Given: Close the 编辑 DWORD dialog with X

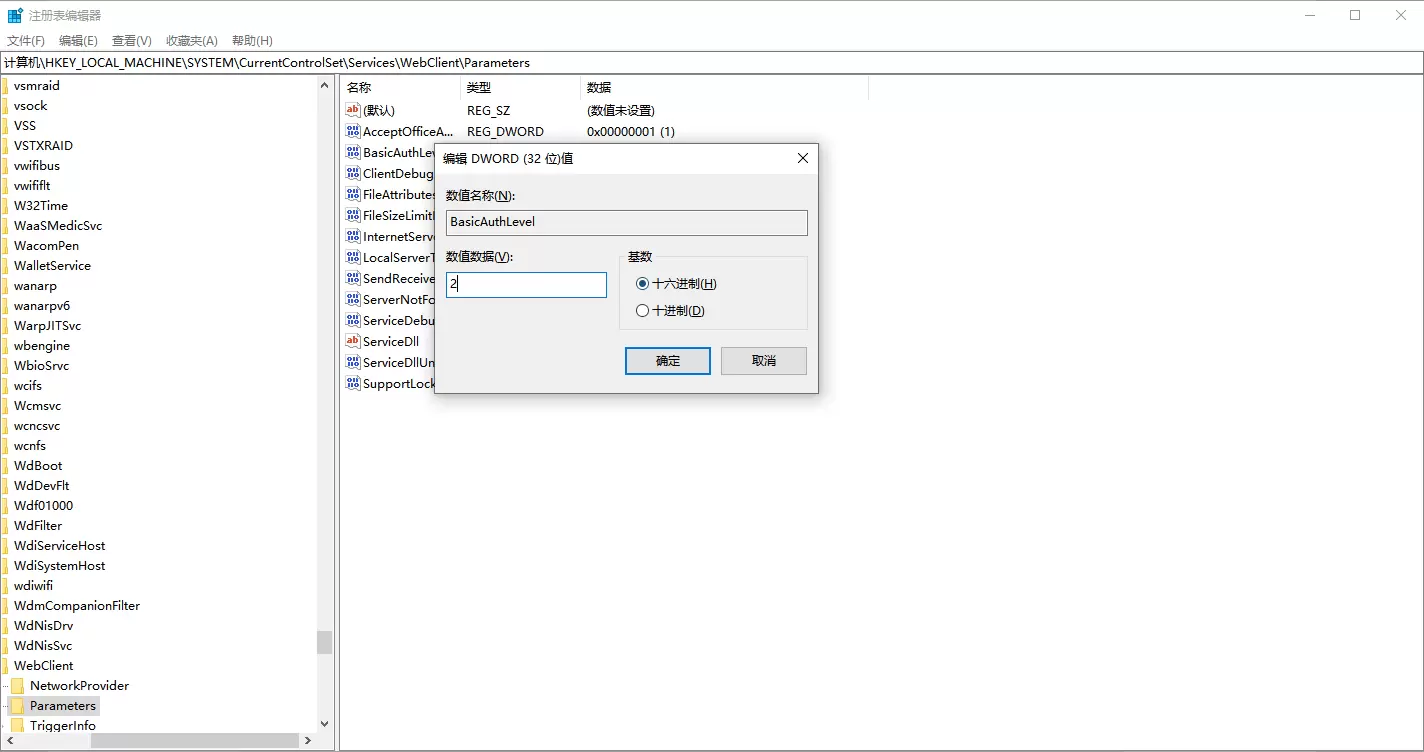Looking at the screenshot, I should click(x=802, y=158).
